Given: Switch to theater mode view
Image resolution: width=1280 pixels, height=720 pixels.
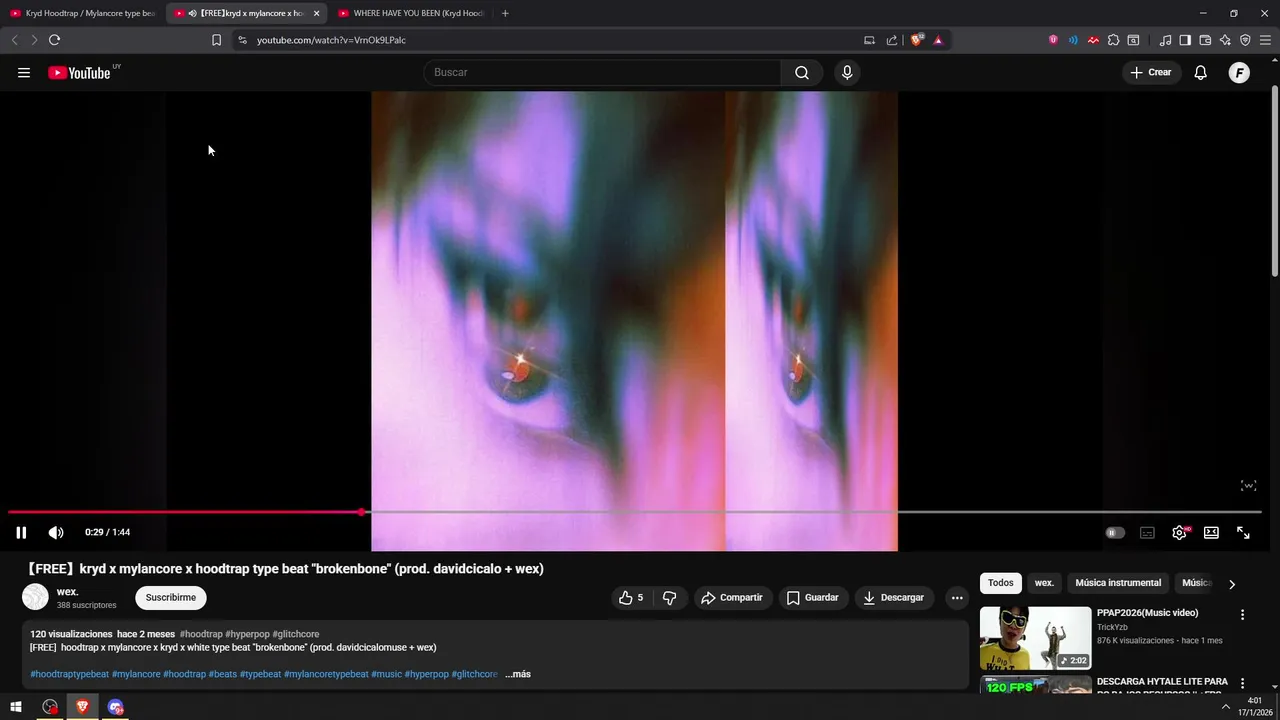Looking at the screenshot, I should 1211,533.
